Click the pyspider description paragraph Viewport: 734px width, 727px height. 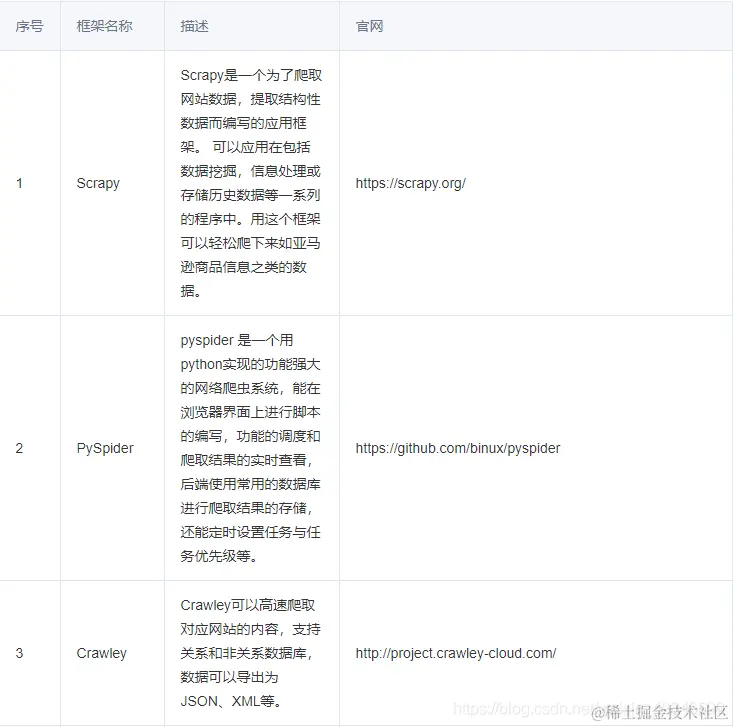(251, 448)
